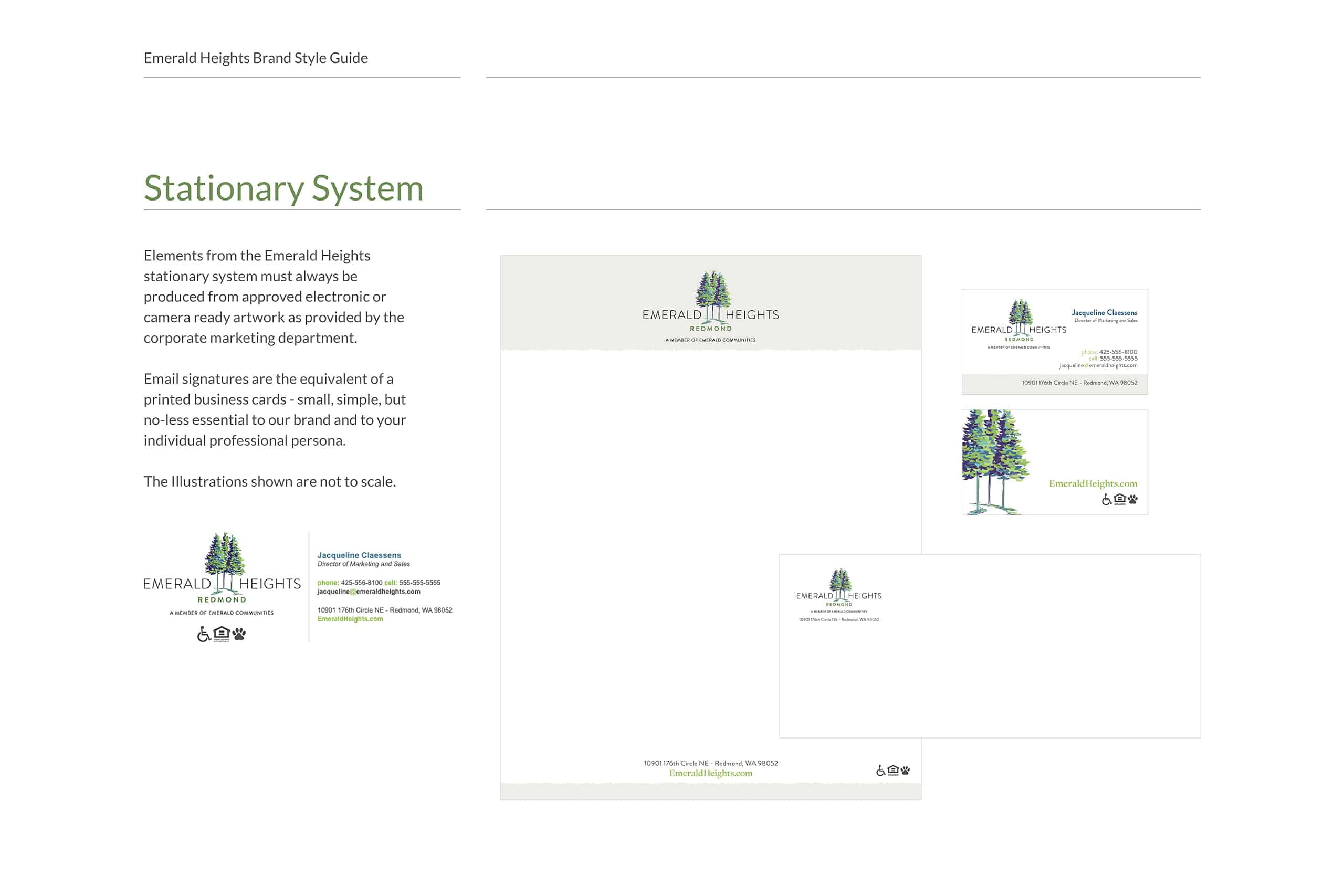Click the Redmond address in the email signature

[x=385, y=610]
